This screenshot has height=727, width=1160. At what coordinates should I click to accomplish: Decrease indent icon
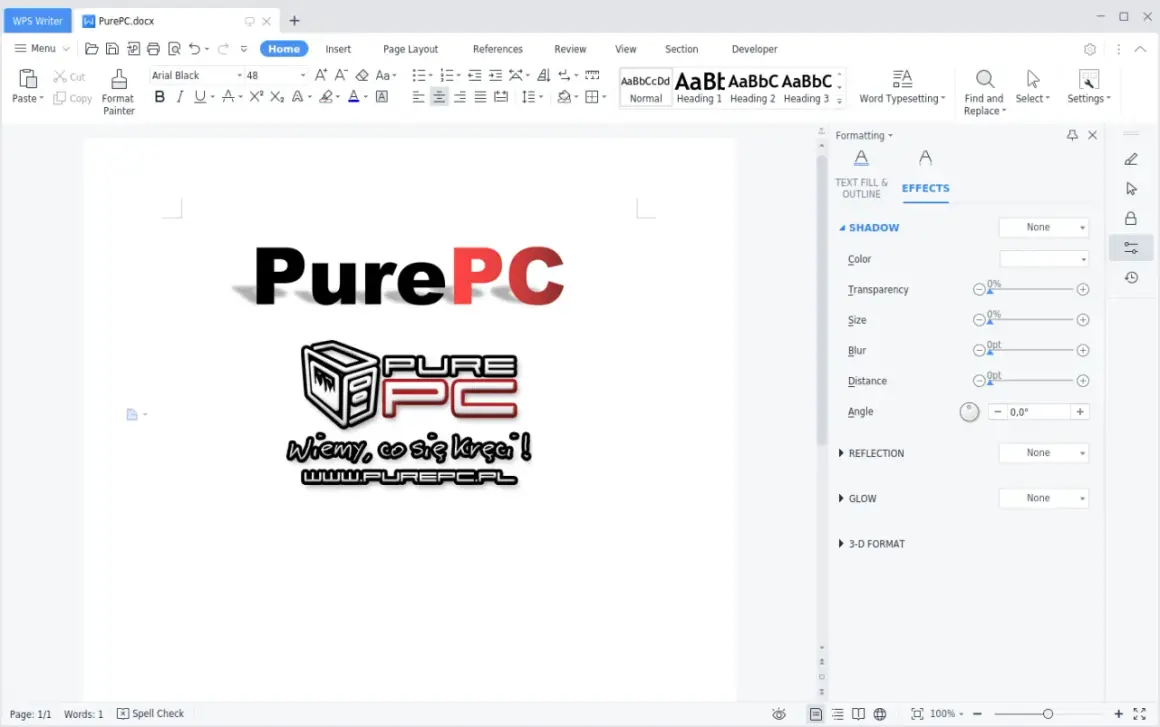point(474,75)
